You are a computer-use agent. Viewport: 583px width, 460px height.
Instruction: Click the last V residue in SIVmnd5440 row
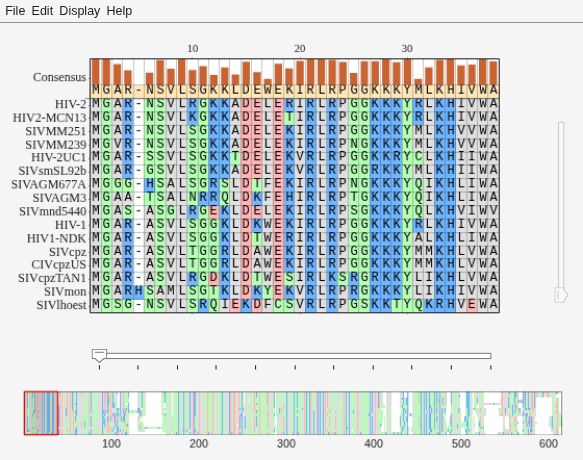tap(493, 211)
